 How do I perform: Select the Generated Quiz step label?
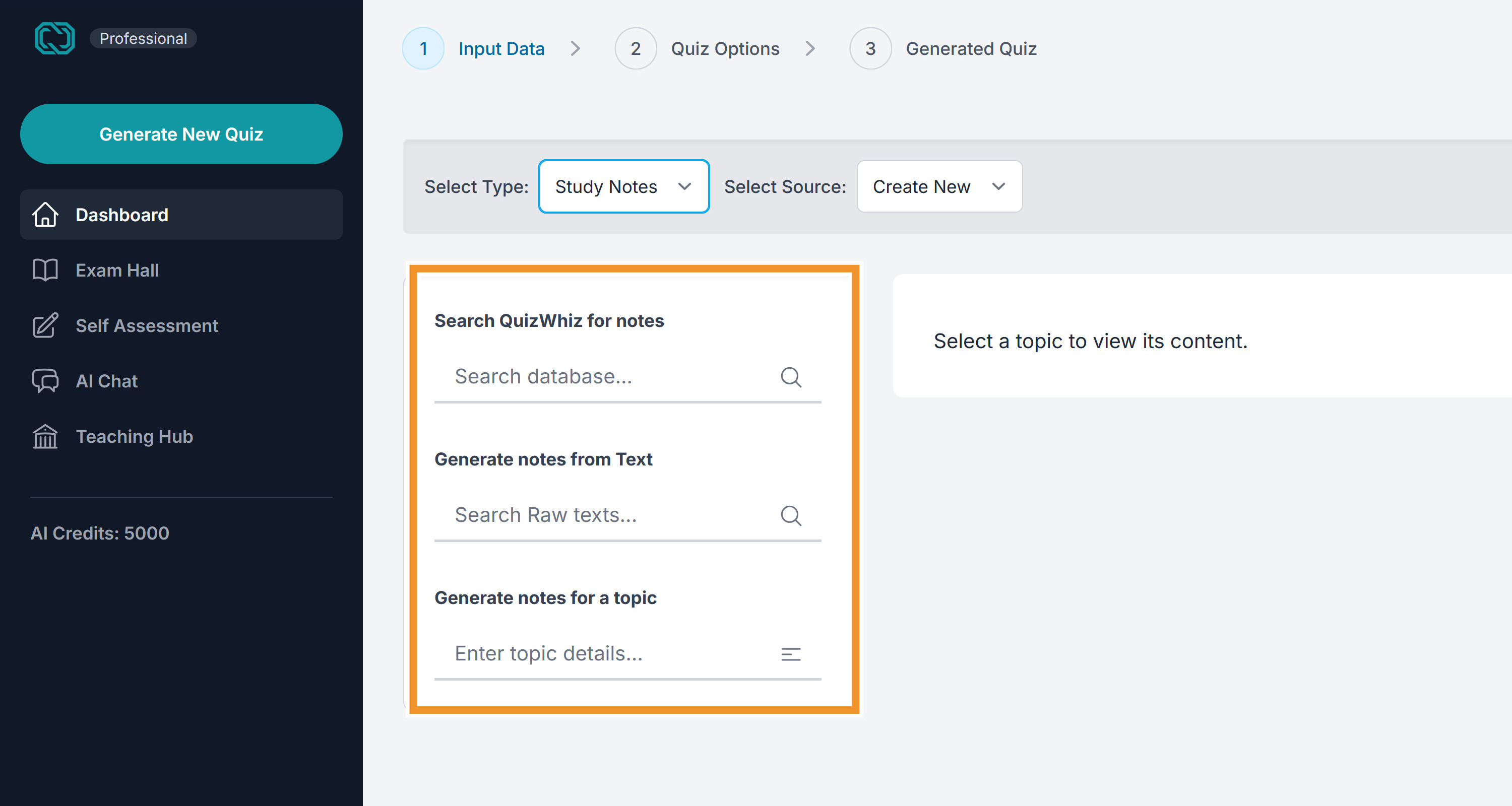(971, 49)
